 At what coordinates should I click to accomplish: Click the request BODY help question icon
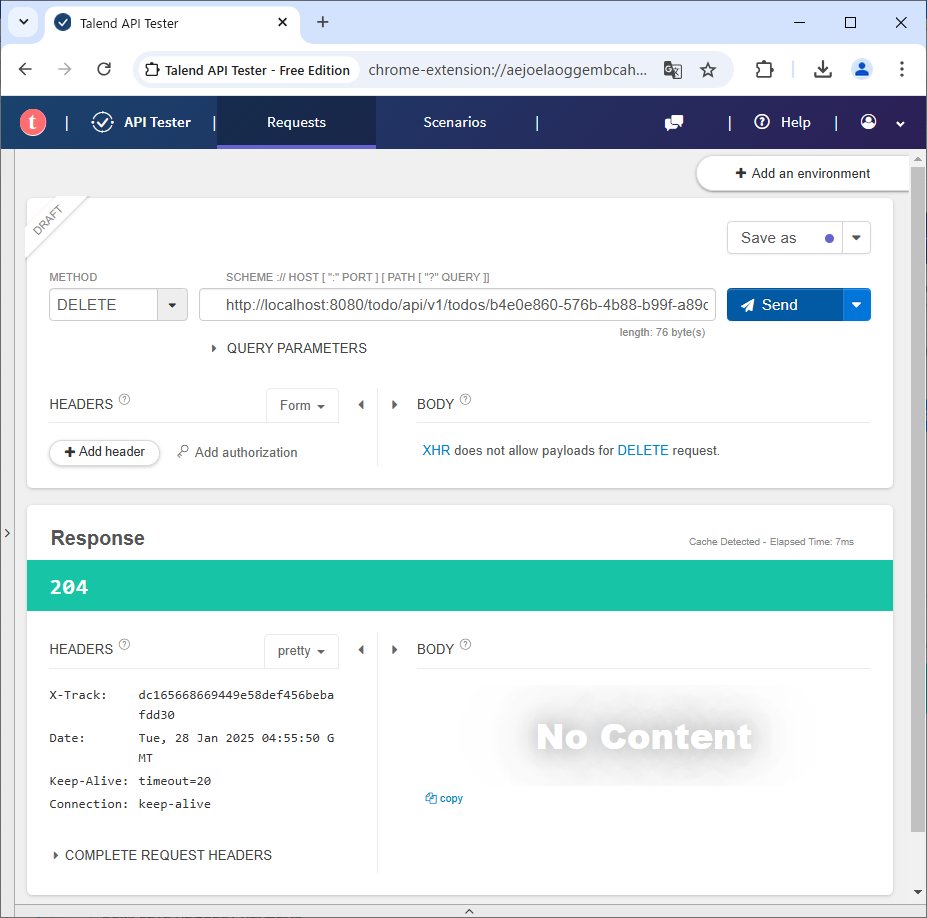(465, 400)
